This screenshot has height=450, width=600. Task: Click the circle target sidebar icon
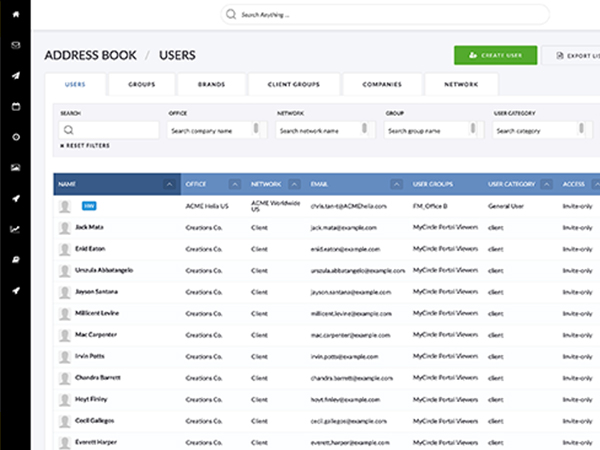point(16,137)
